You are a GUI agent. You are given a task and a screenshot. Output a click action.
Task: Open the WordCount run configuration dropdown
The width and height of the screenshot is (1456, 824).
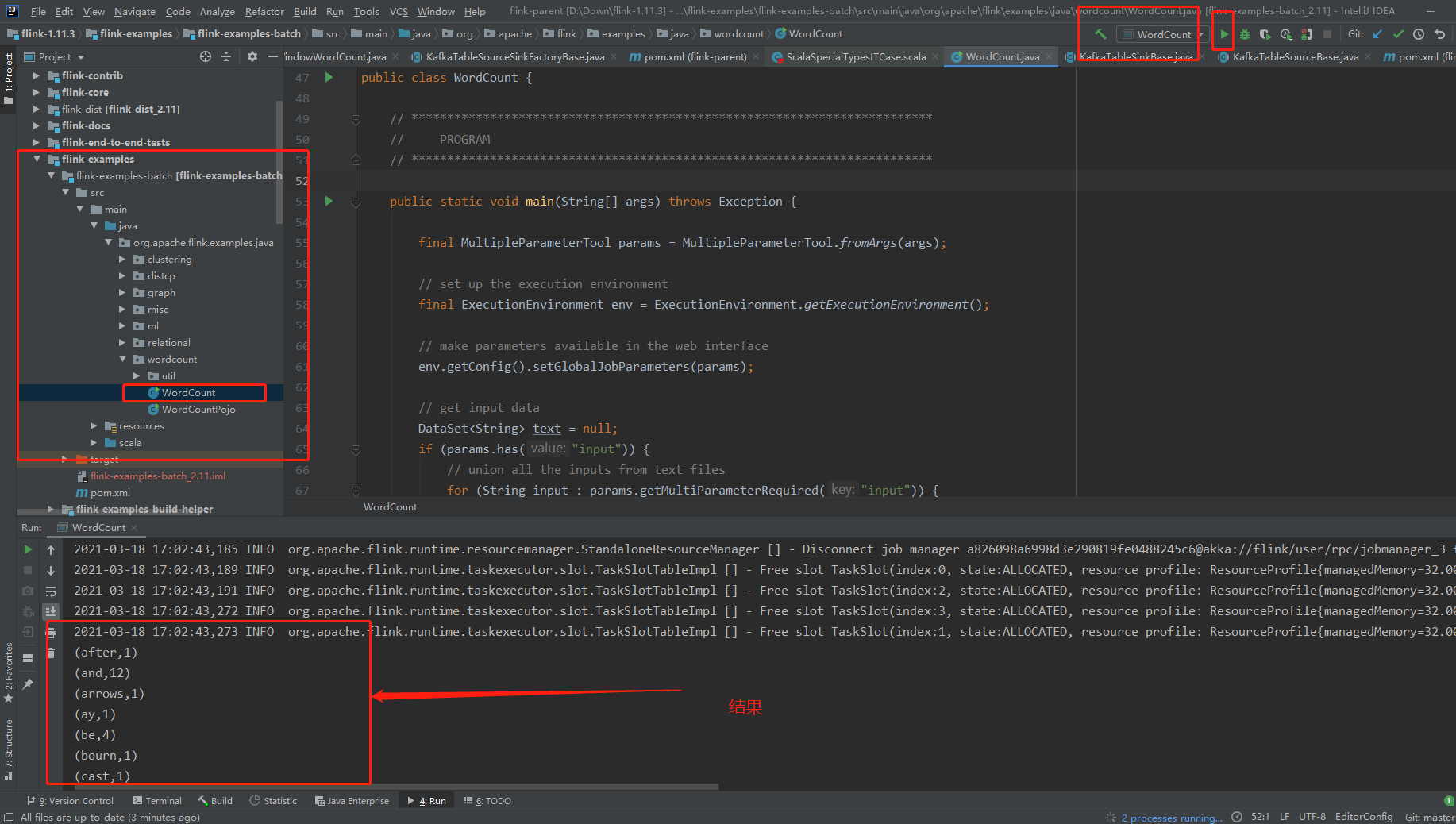click(1201, 34)
